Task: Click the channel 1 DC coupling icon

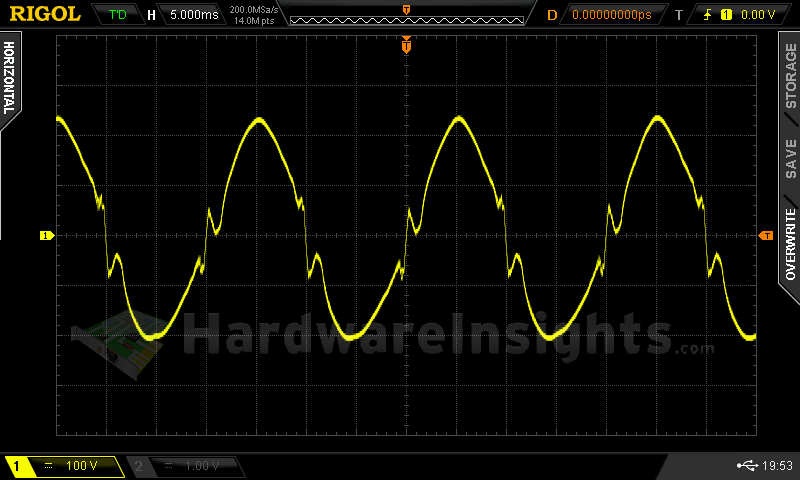Action: coord(48,466)
